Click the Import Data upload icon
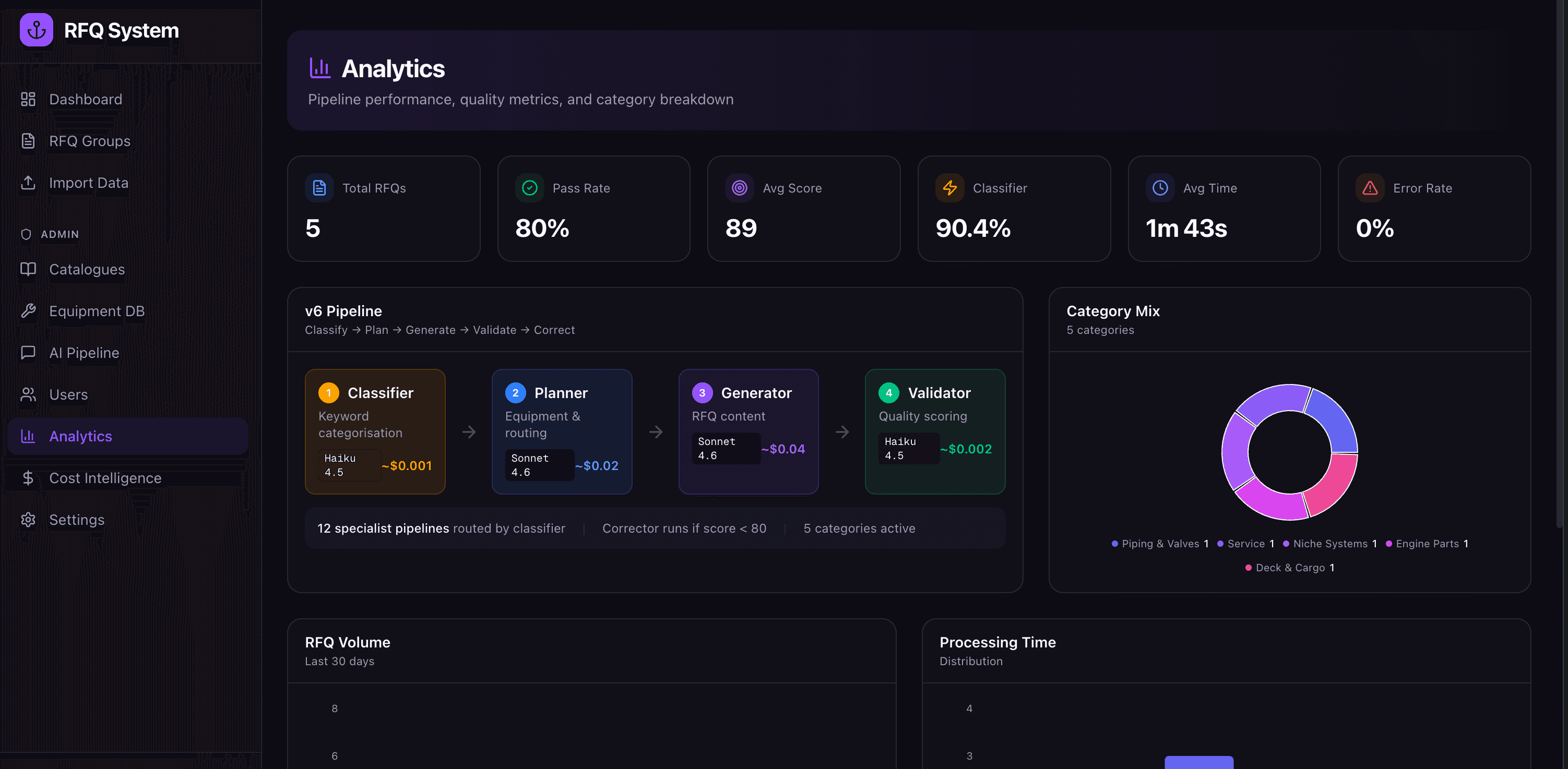The height and width of the screenshot is (769, 1568). (28, 183)
